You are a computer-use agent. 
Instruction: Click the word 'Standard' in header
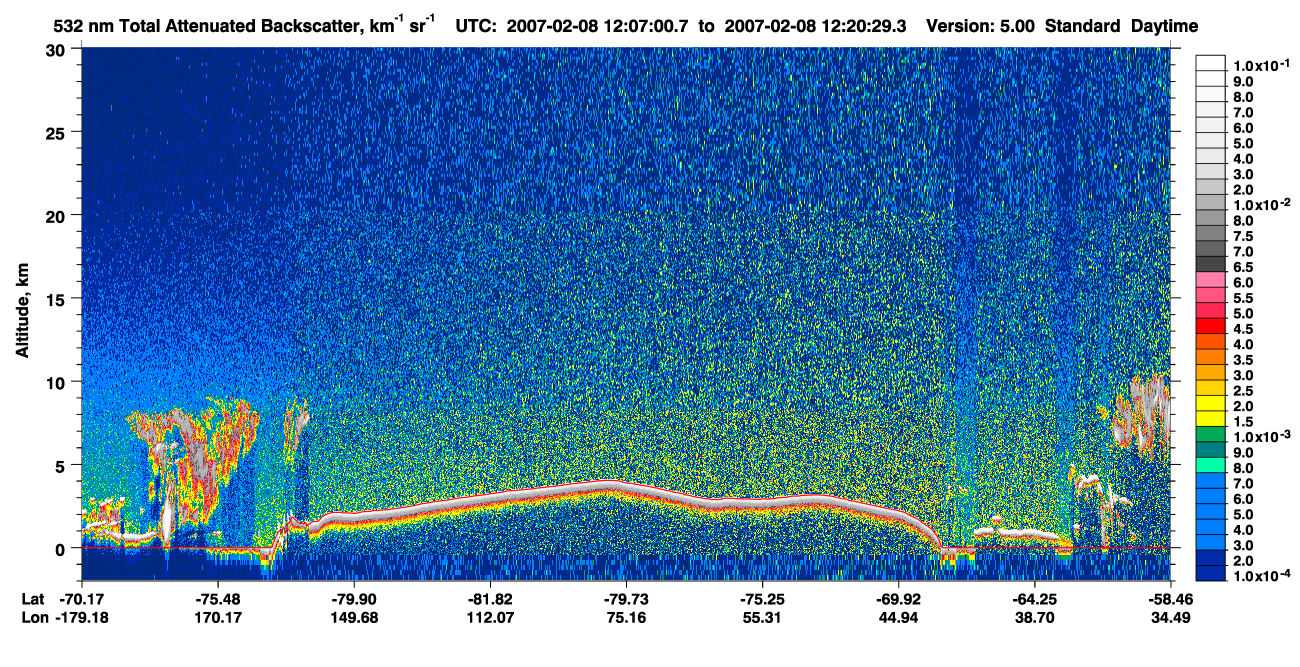[1084, 26]
